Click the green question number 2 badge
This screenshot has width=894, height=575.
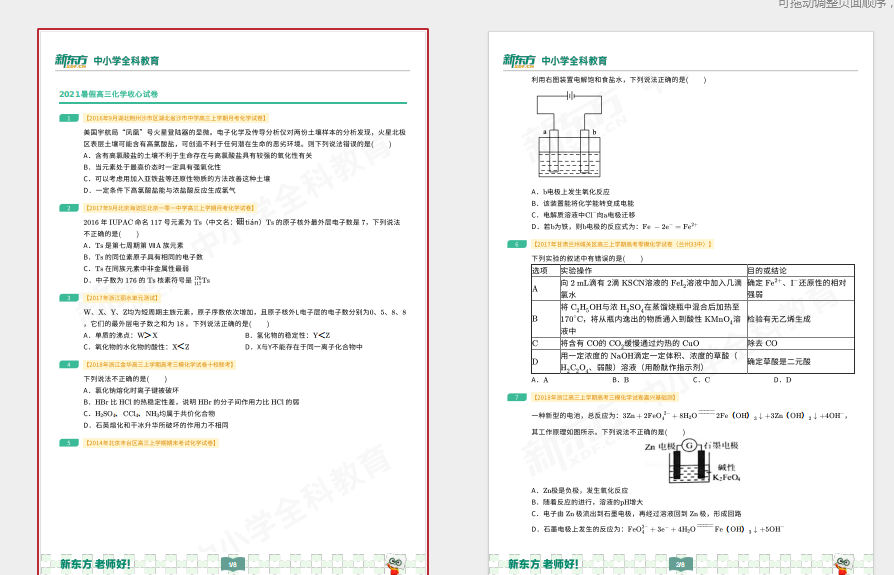[x=69, y=208]
